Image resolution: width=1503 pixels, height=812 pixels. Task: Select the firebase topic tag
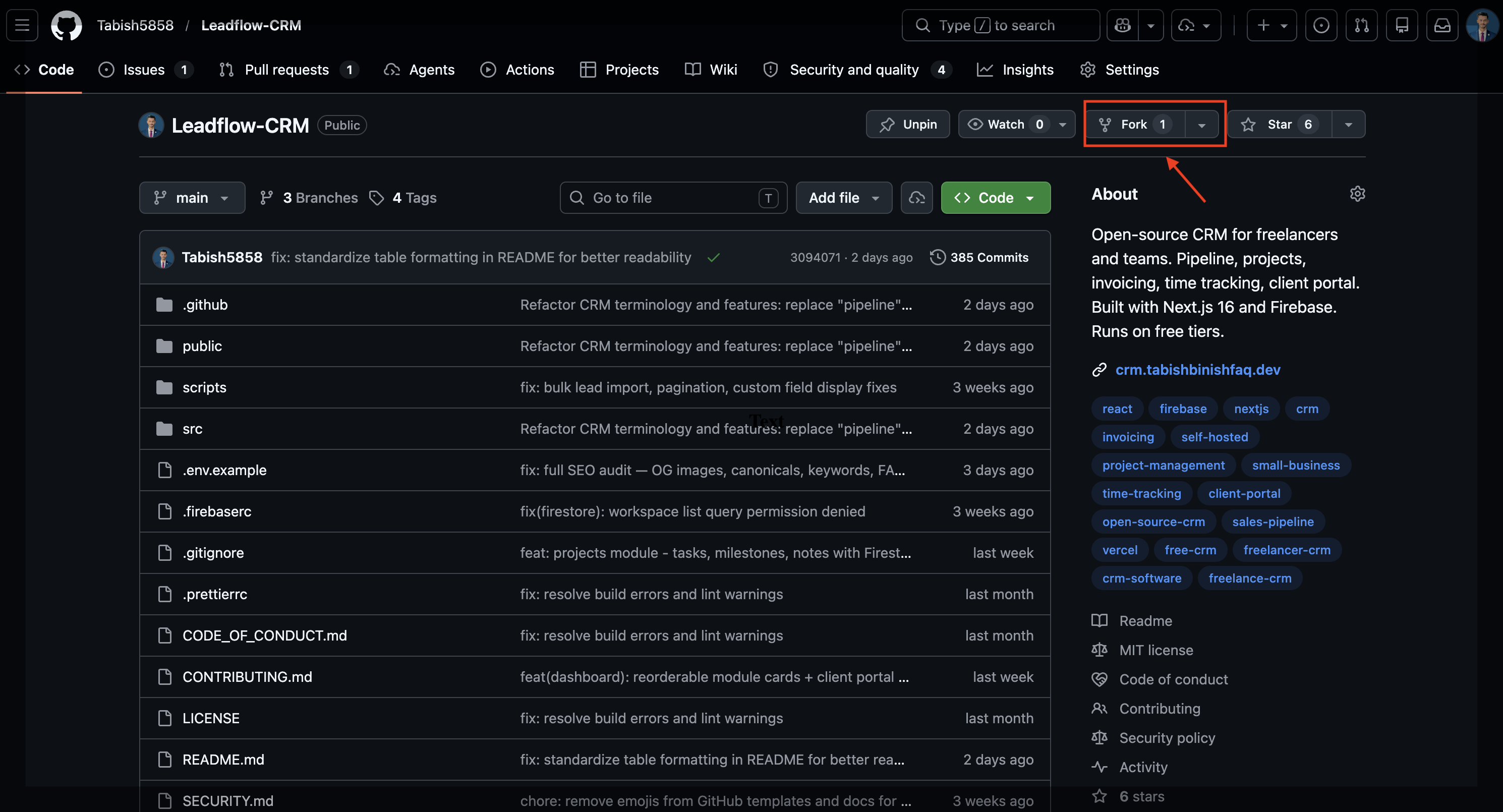pos(1183,409)
